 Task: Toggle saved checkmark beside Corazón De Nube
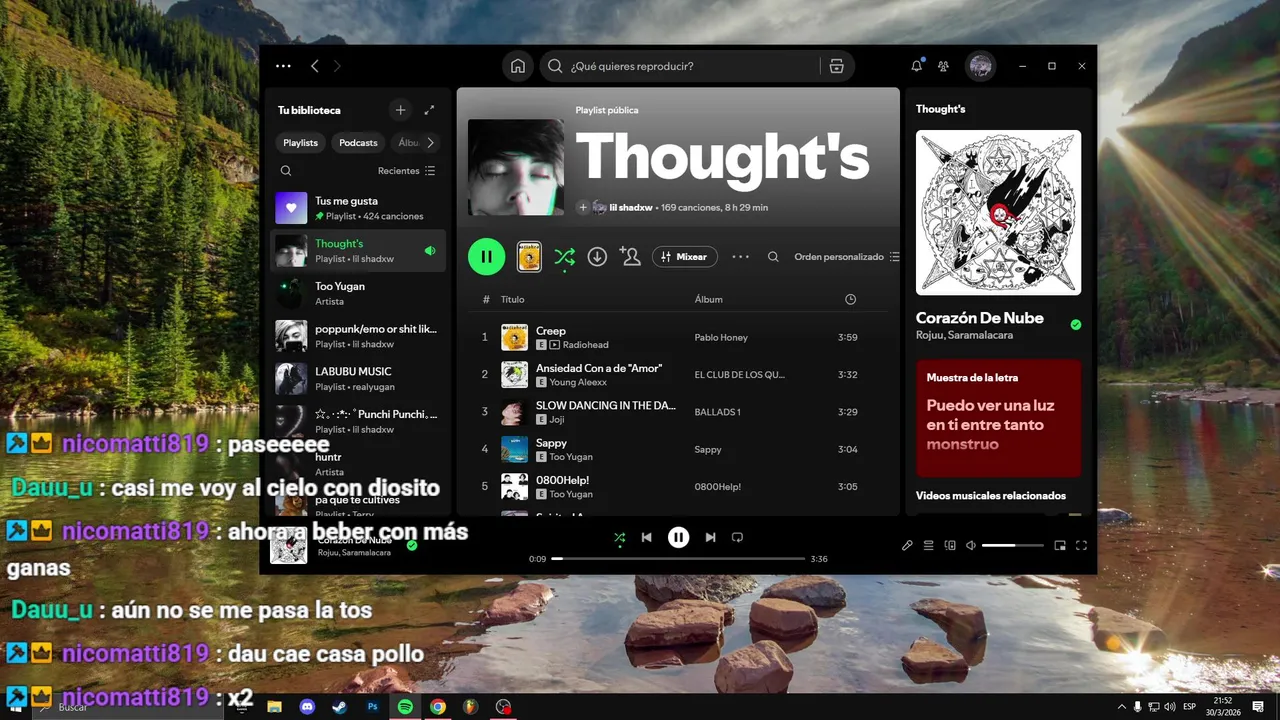pyautogui.click(x=1076, y=325)
